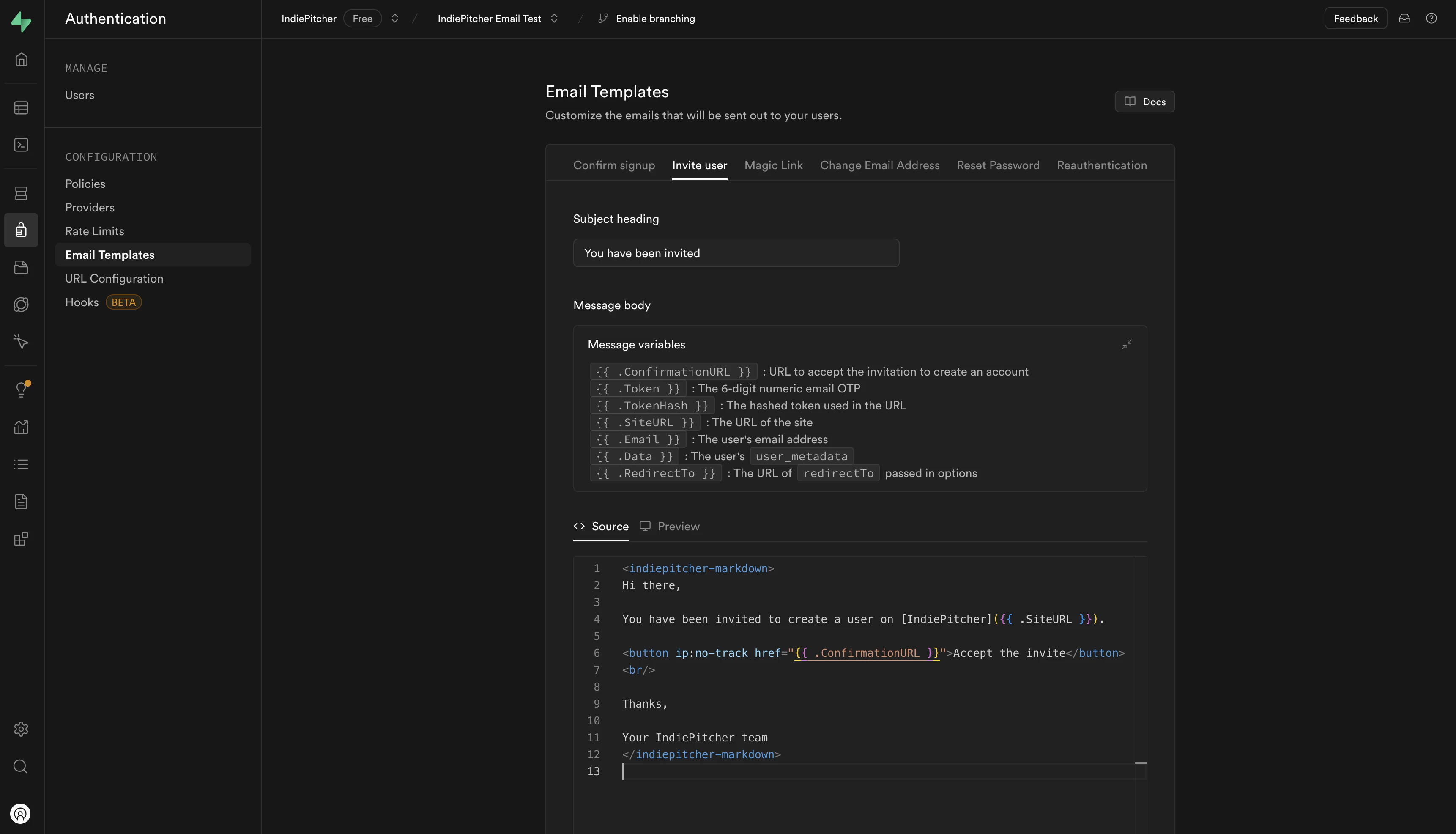1456x834 pixels.
Task: Open the Table Editor icon
Action: tap(21, 108)
